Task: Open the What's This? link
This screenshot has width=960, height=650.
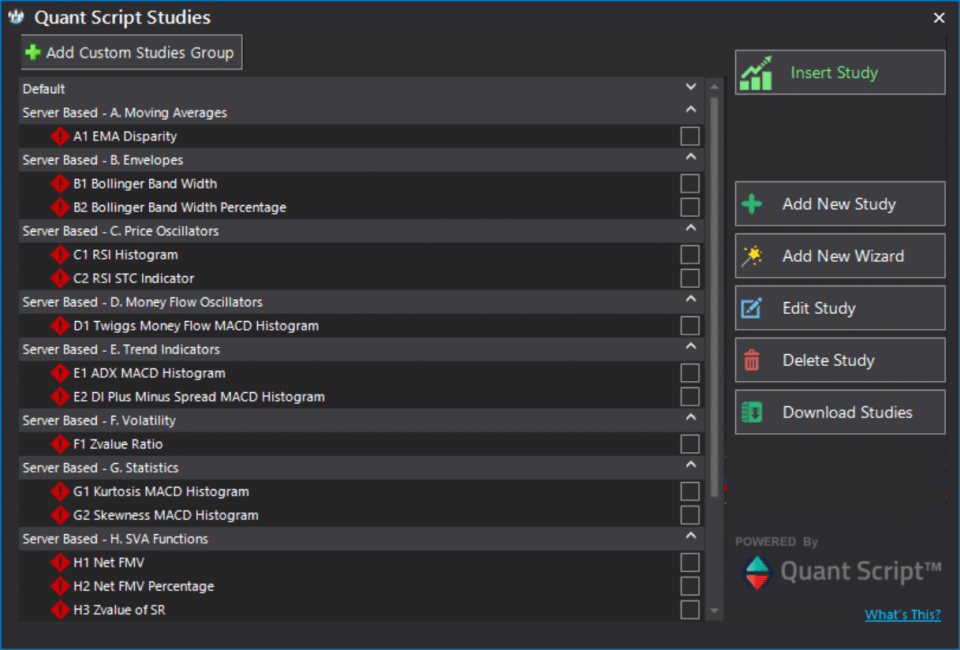Action: (x=902, y=614)
